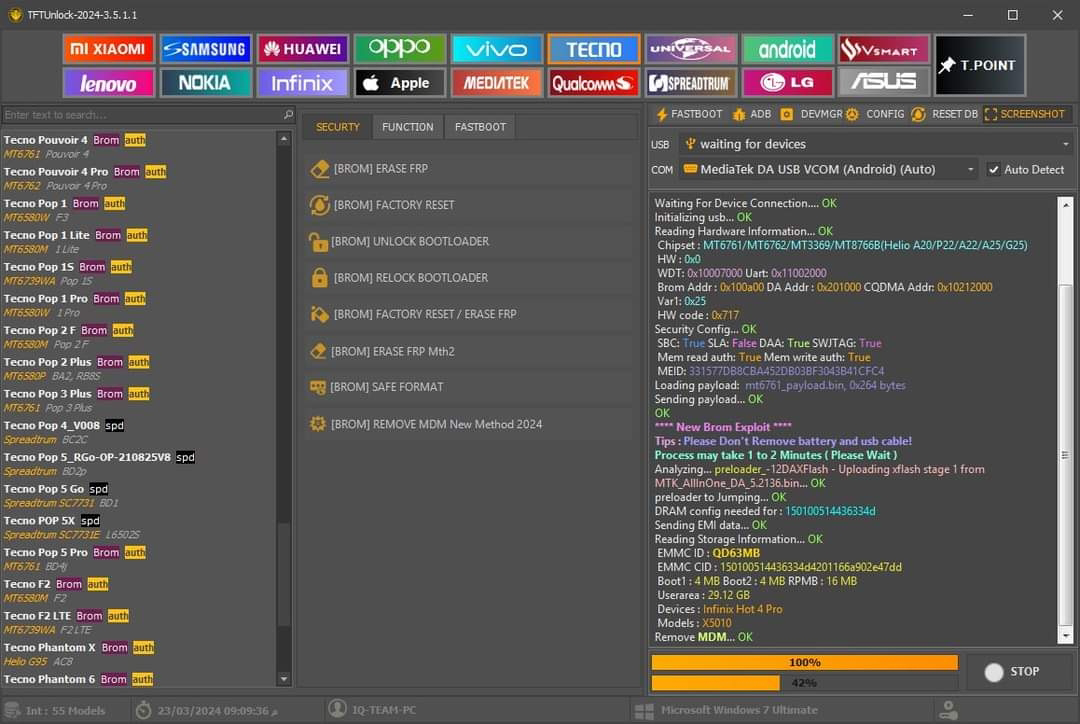The width and height of the screenshot is (1080, 724).
Task: Select the Nokia brand tile
Action: tap(205, 83)
